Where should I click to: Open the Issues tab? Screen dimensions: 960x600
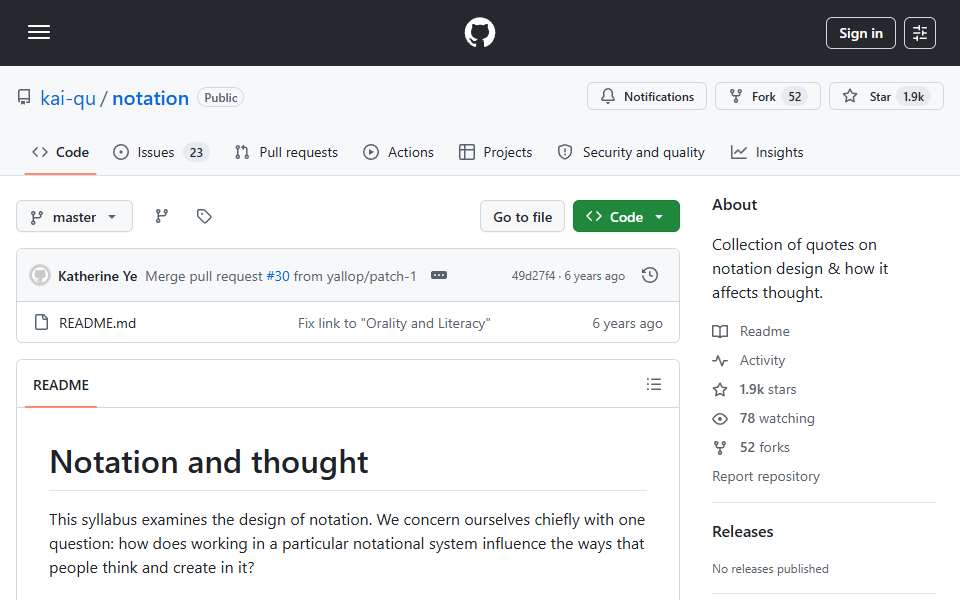[161, 152]
